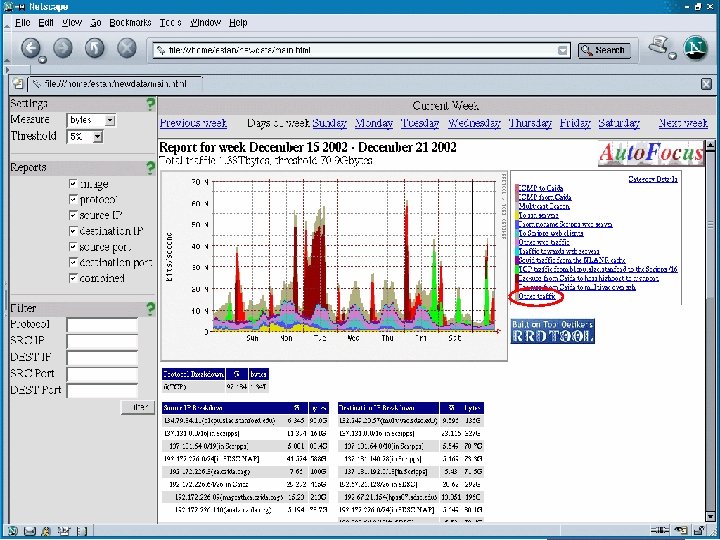Open the Measure dropdown set to bytes

point(91,120)
